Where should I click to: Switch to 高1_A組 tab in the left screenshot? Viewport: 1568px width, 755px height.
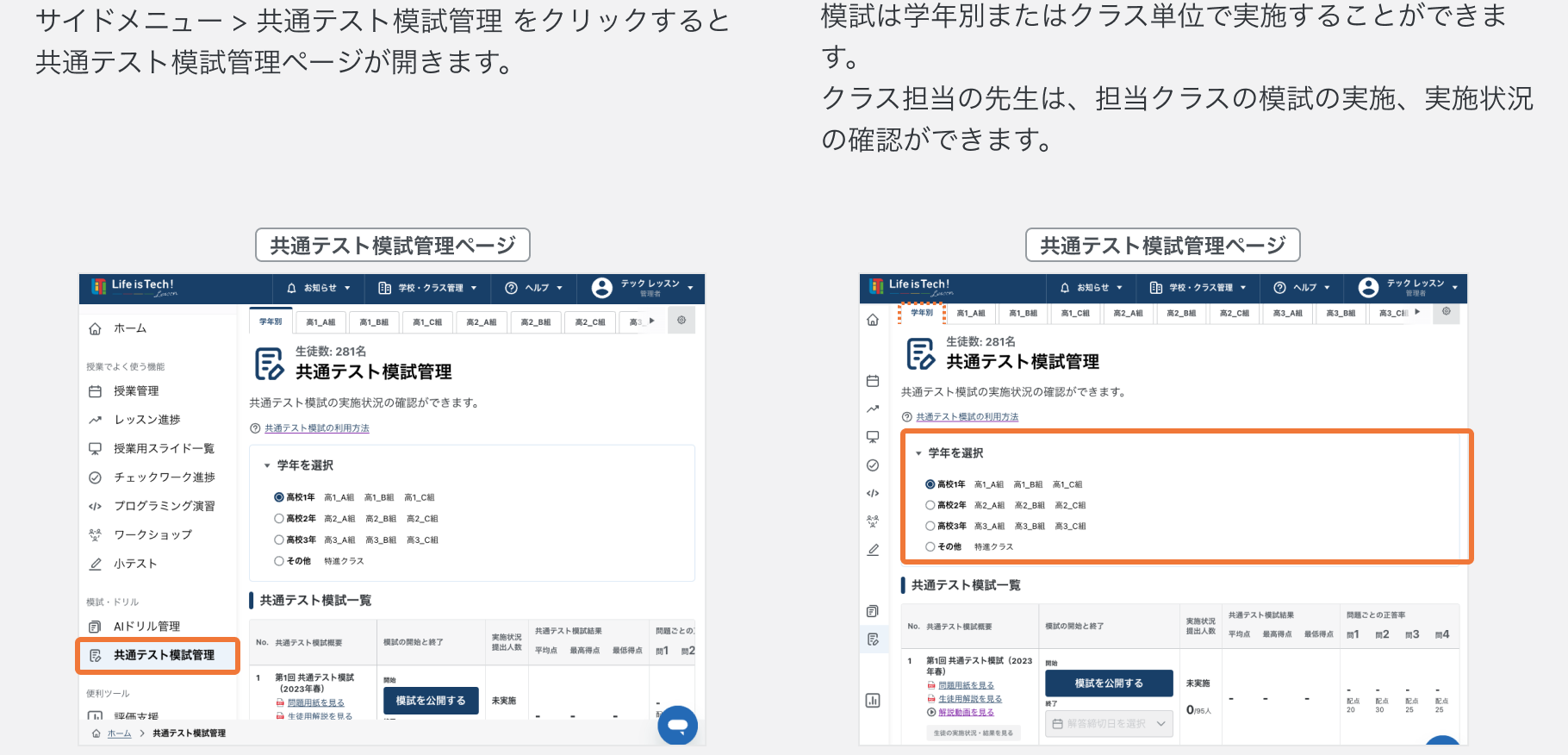pyautogui.click(x=320, y=322)
